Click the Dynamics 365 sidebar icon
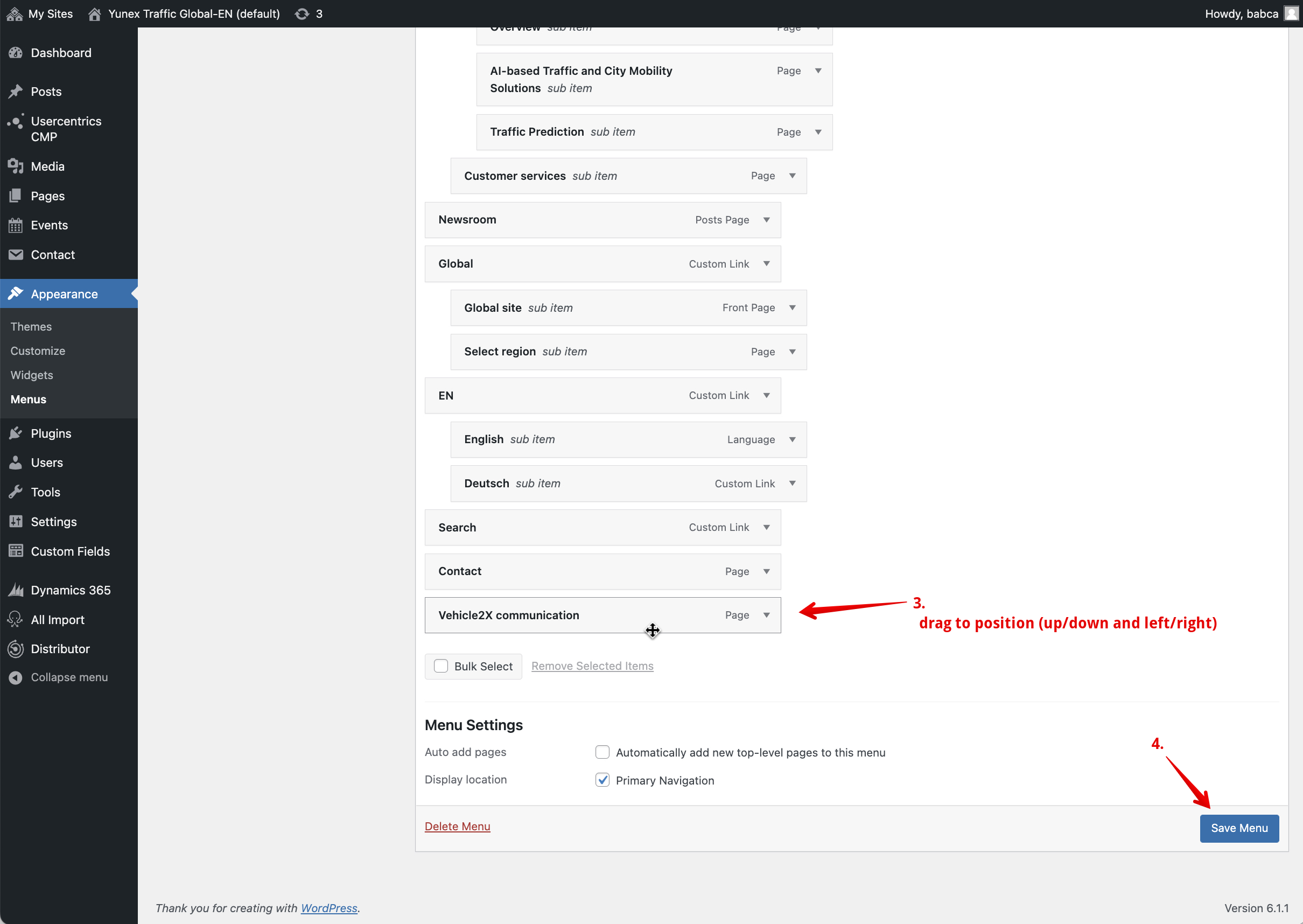Viewport: 1303px width, 924px height. (x=16, y=590)
